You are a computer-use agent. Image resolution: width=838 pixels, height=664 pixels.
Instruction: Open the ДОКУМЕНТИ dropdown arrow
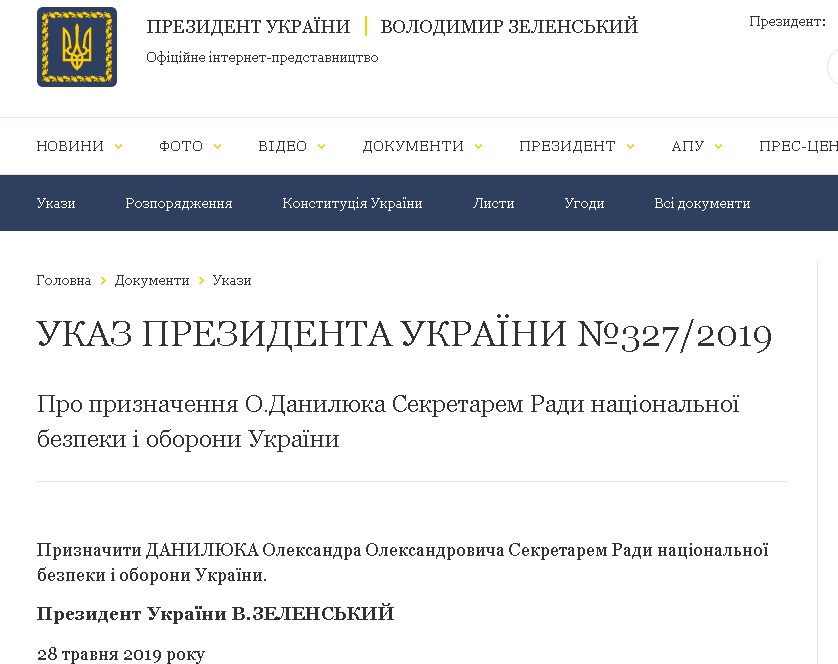pyautogui.click(x=478, y=147)
